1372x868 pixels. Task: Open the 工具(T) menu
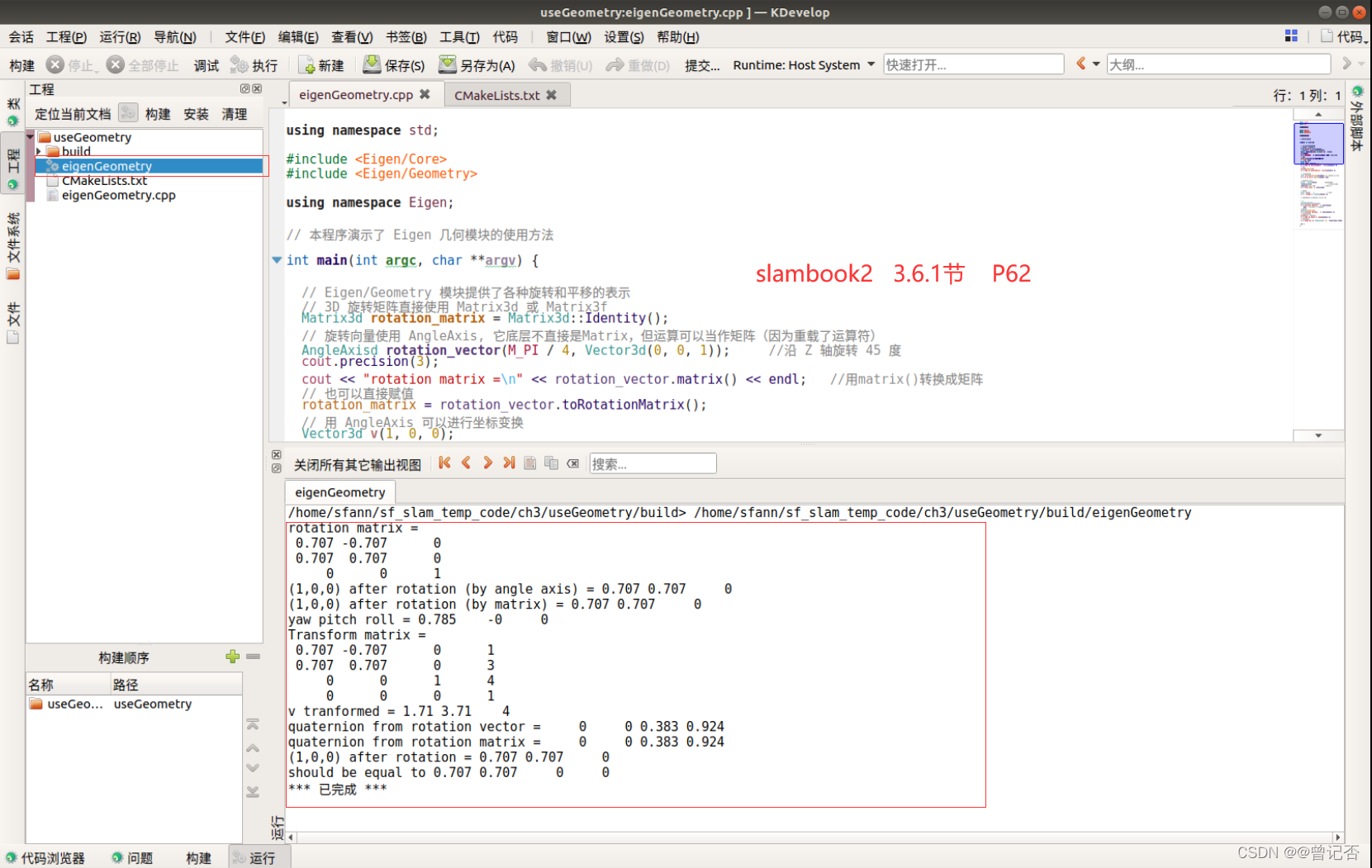(x=459, y=36)
